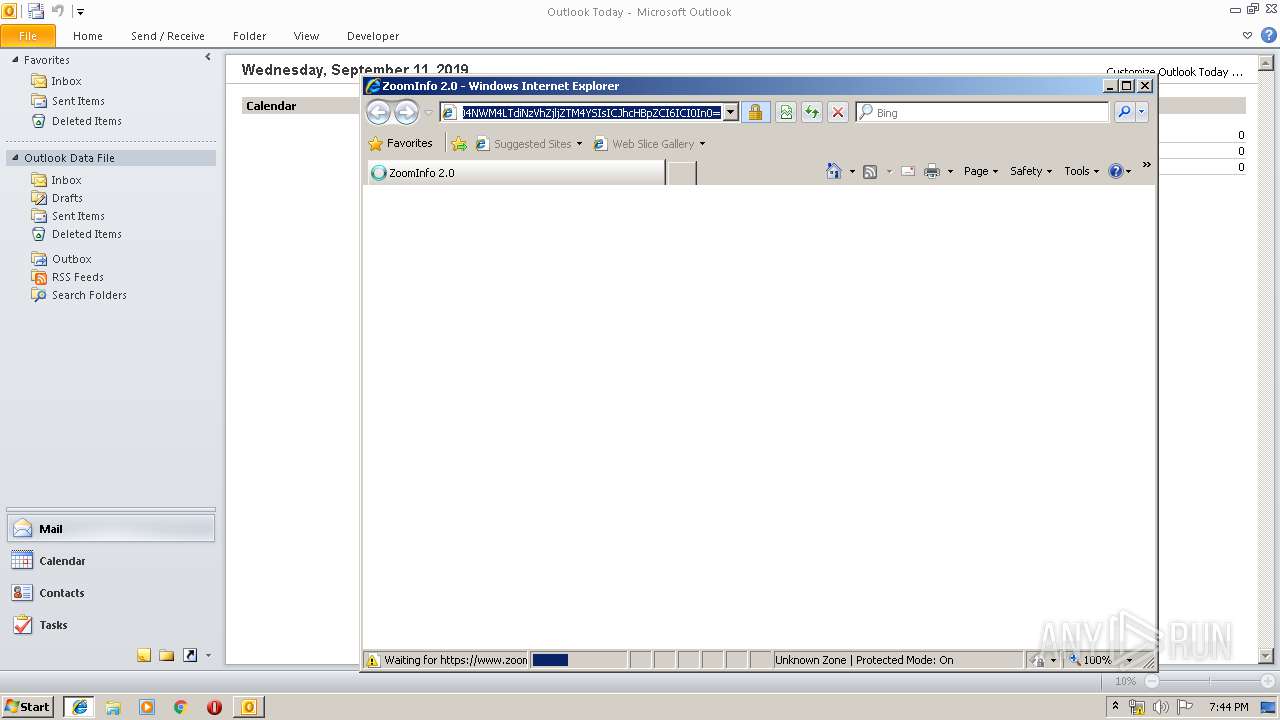Click the IE Help question mark icon
This screenshot has width=1280, height=720.
pyautogui.click(x=1116, y=172)
